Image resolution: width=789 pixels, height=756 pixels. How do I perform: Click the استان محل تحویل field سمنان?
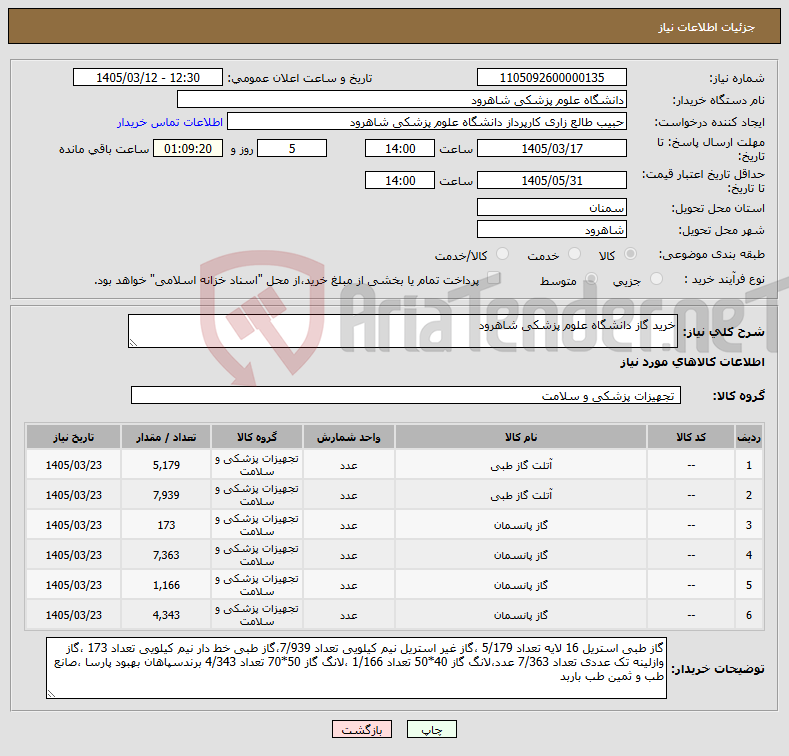(x=551, y=207)
